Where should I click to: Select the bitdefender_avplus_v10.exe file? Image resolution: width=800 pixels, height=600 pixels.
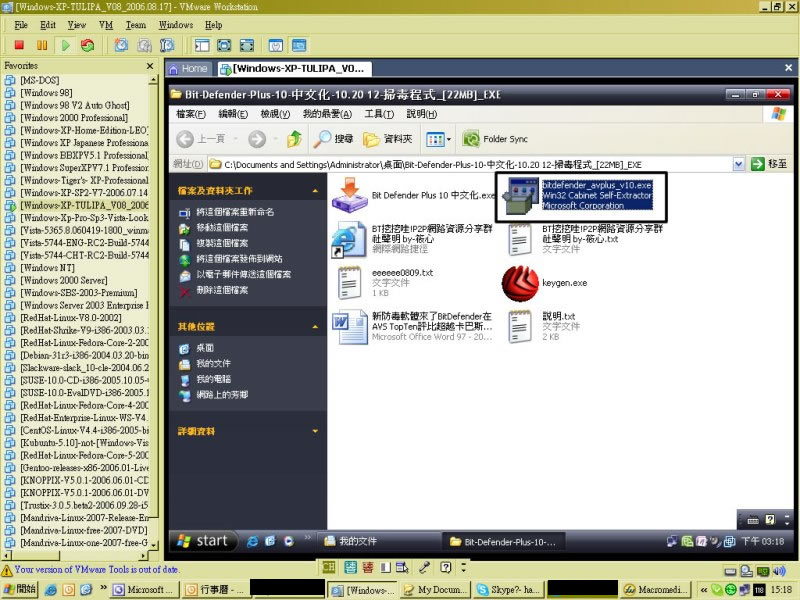[578, 195]
